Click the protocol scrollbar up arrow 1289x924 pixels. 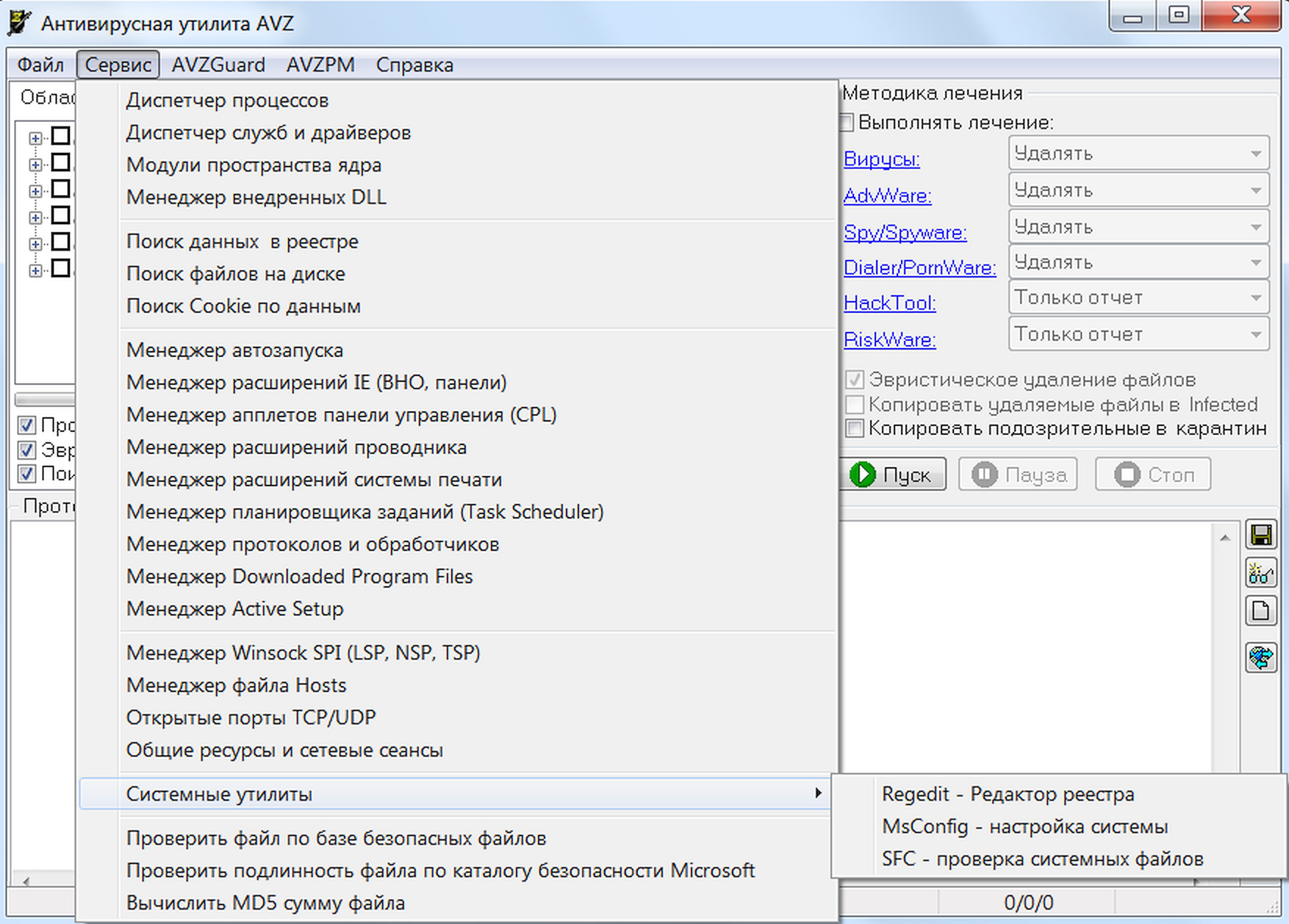click(x=1224, y=538)
